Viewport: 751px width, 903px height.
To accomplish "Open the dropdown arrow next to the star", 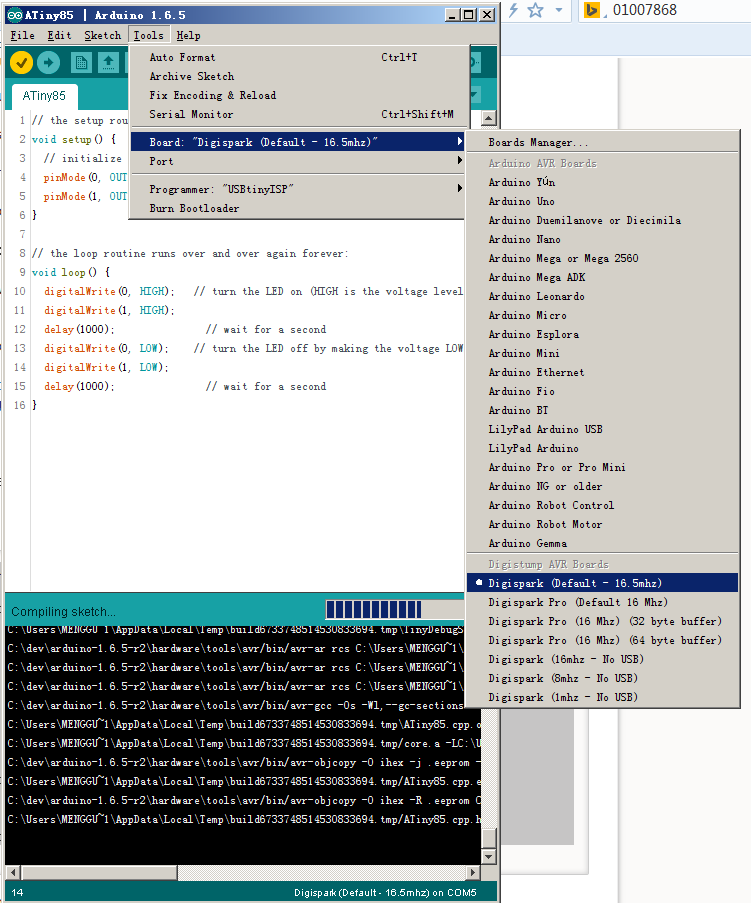I will coord(559,10).
